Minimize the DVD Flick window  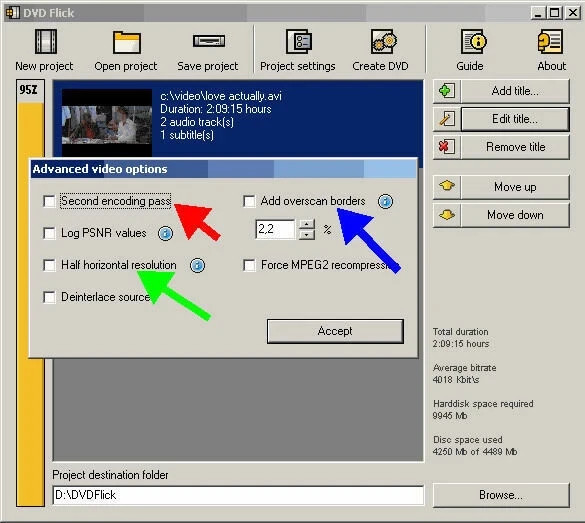(x=538, y=13)
